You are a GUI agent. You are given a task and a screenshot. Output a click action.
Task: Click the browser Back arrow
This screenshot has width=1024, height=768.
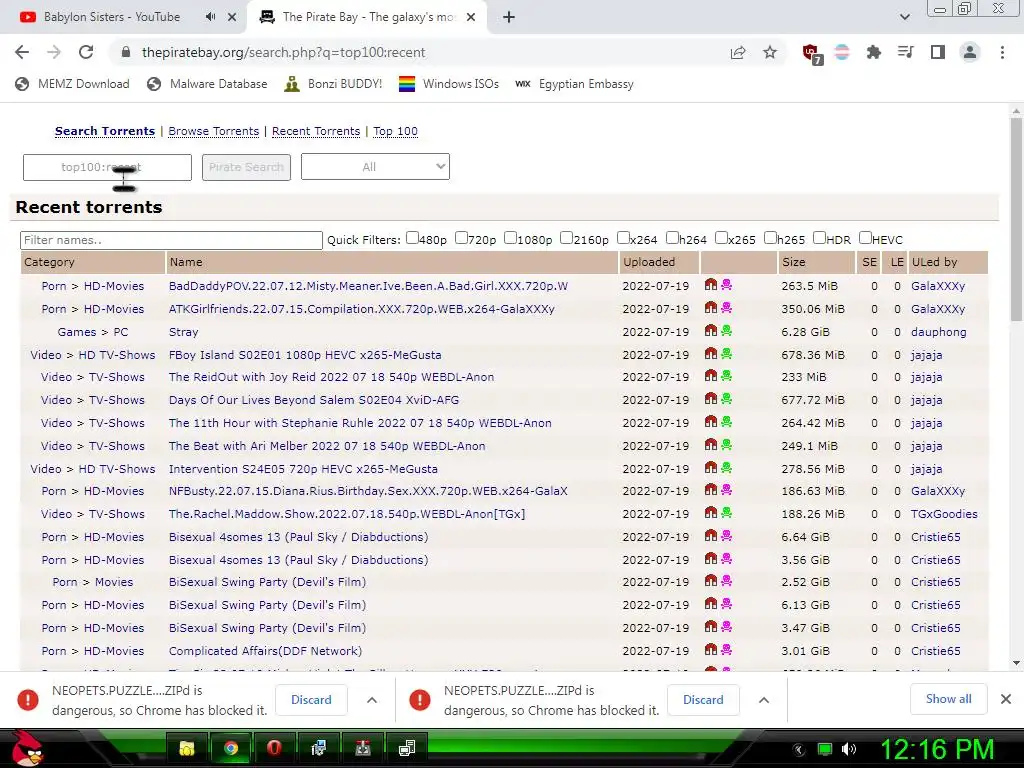[x=22, y=52]
